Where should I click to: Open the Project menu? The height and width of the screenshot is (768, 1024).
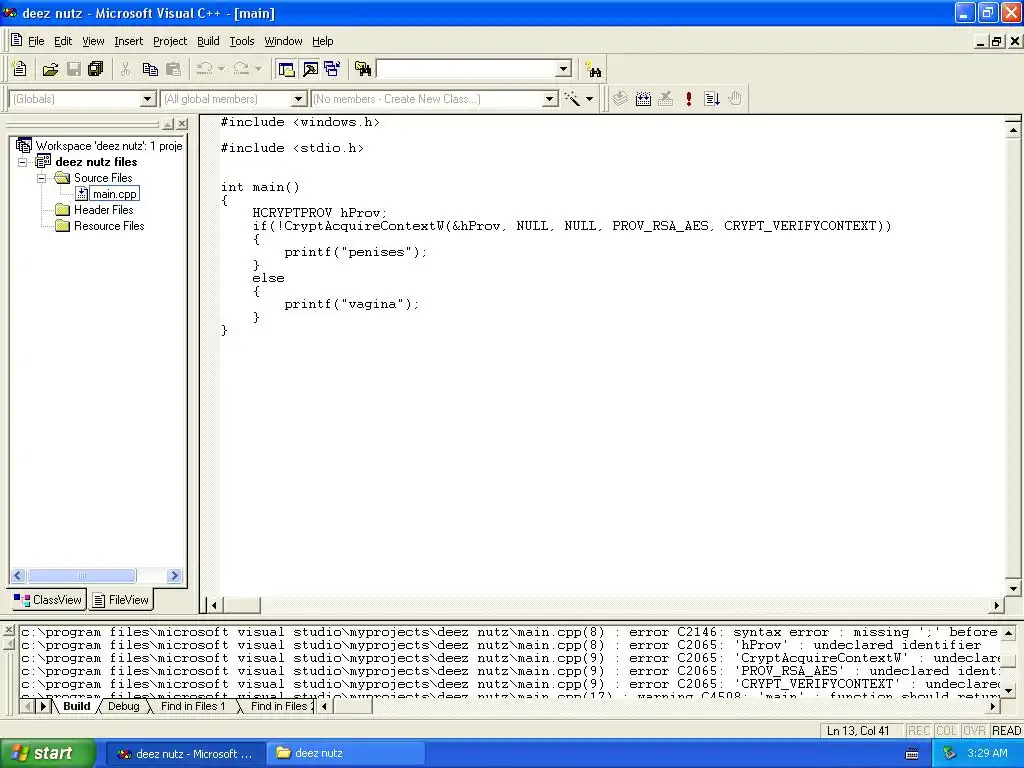tap(170, 41)
